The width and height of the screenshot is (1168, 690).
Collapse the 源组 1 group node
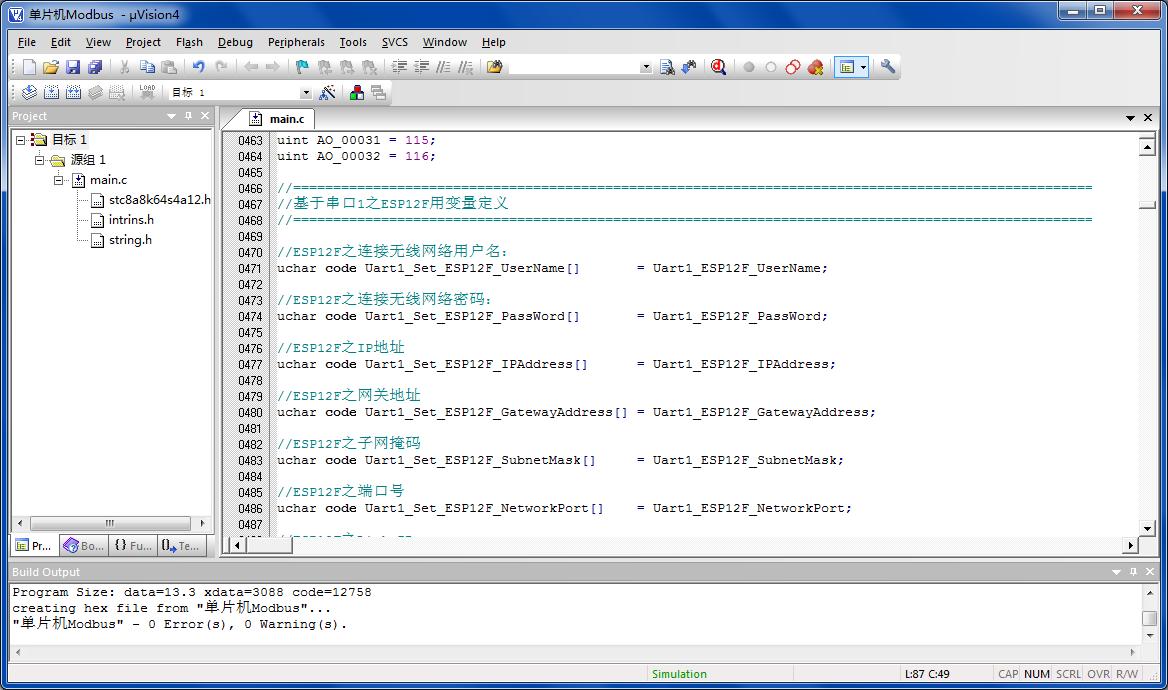point(39,159)
